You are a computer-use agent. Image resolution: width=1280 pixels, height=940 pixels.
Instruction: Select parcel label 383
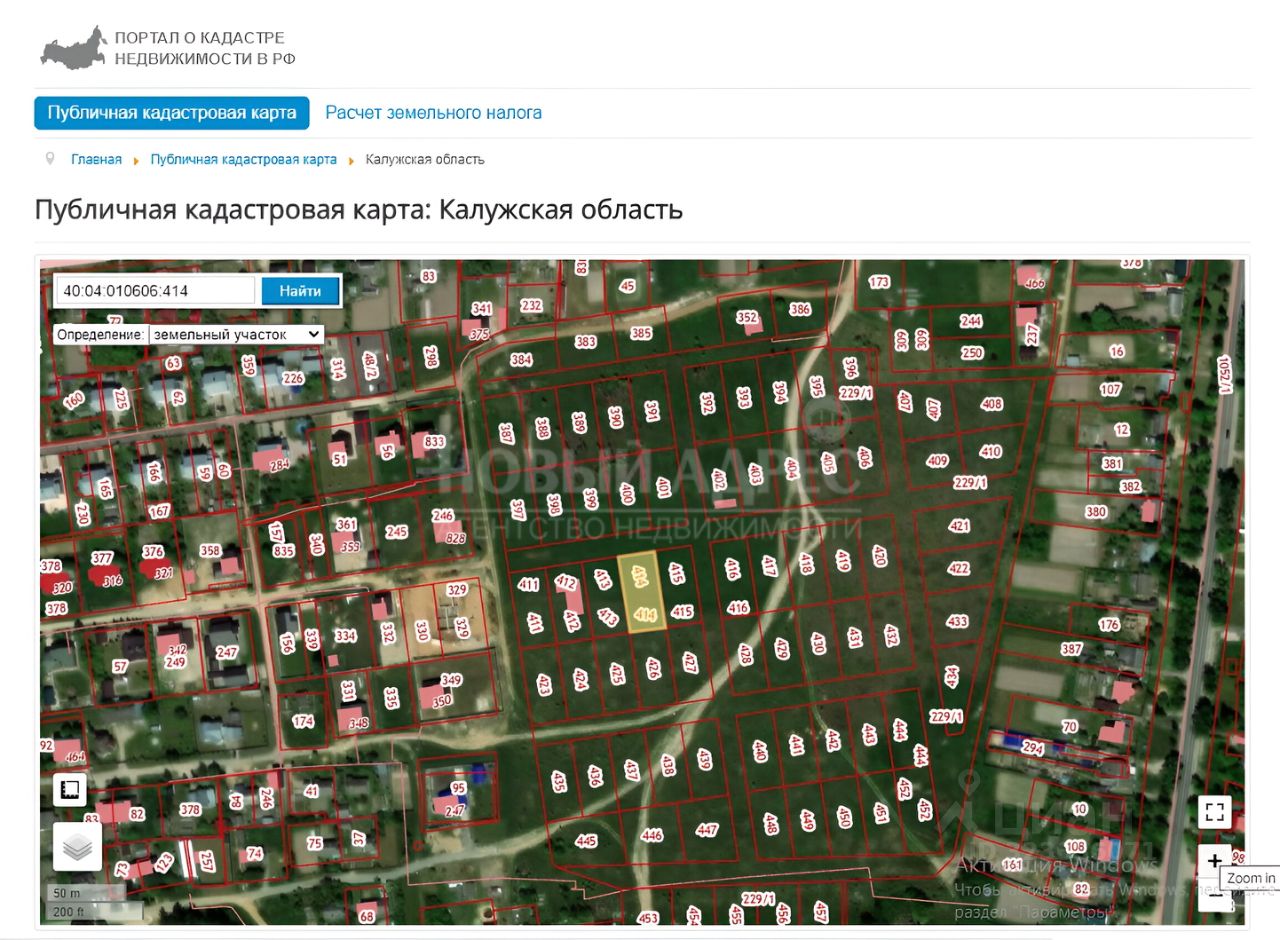coord(585,342)
